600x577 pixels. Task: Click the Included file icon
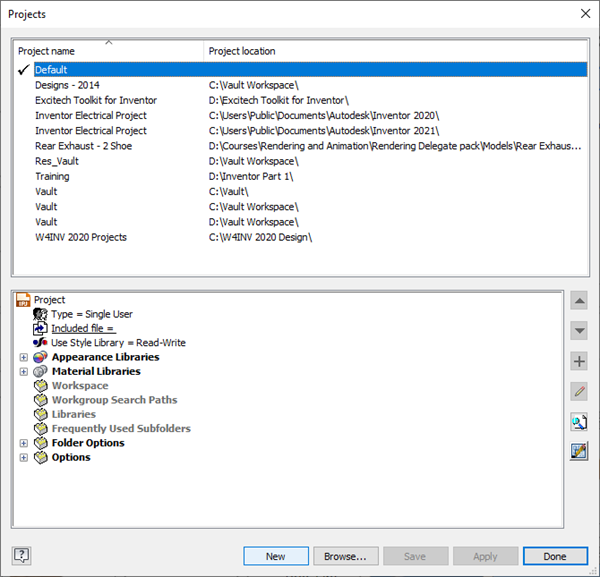point(40,328)
